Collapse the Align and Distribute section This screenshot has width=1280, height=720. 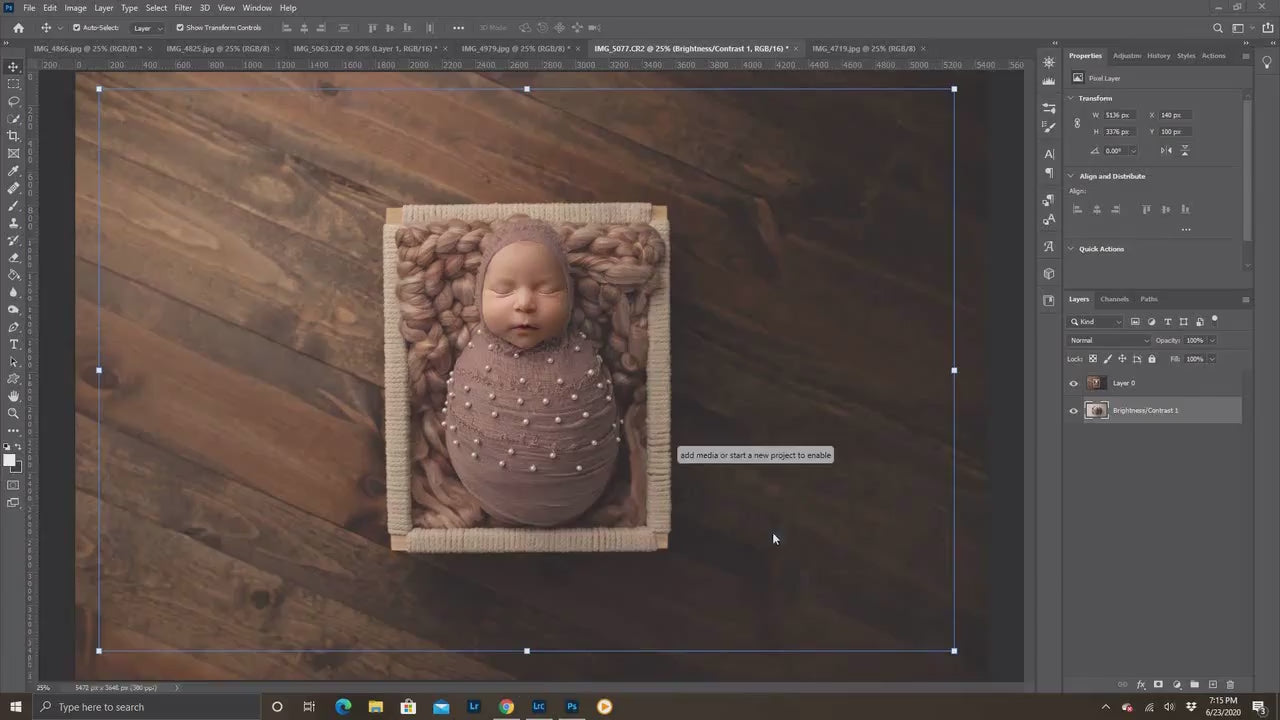[1071, 176]
